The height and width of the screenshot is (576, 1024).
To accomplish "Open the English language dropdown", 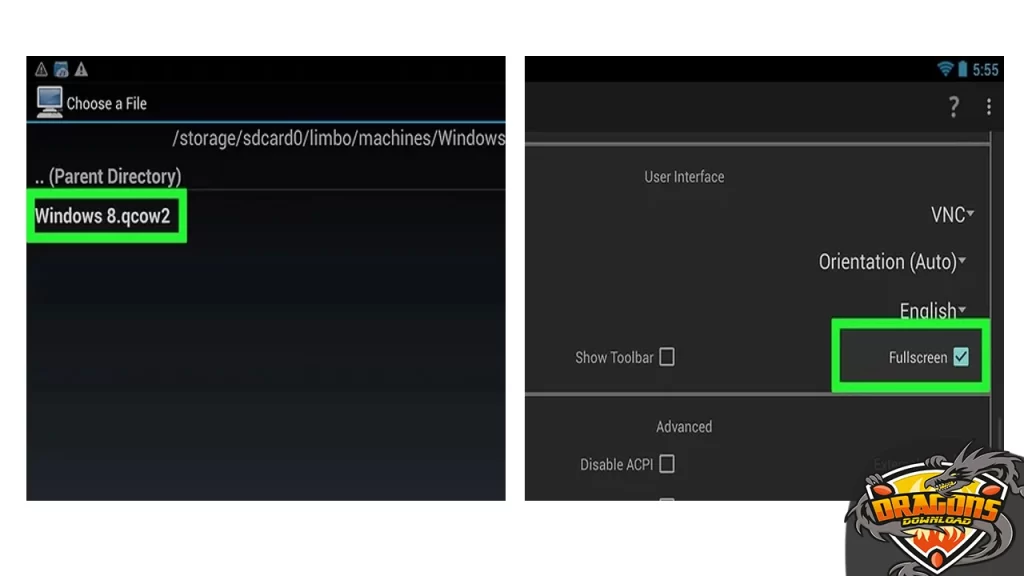I will pos(933,310).
